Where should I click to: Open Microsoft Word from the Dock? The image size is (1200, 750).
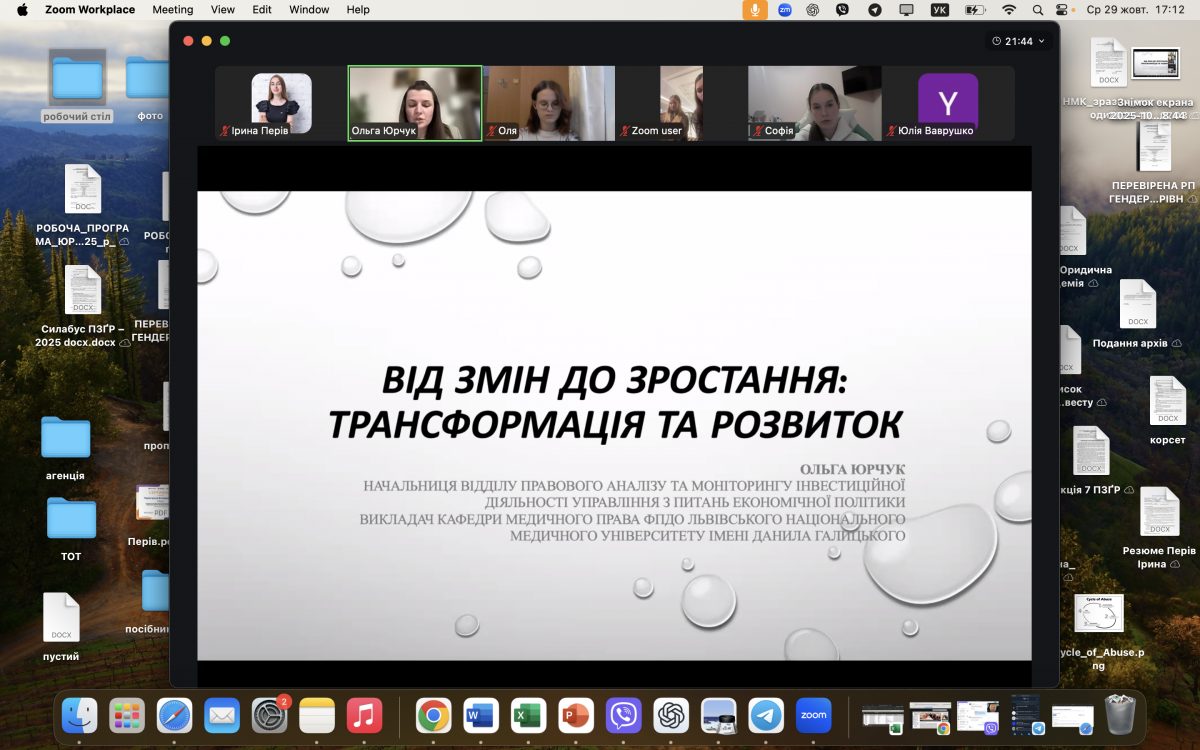click(x=480, y=716)
